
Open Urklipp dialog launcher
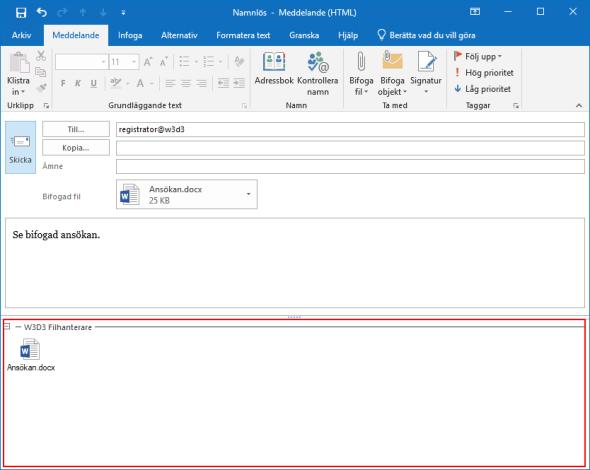click(46, 106)
